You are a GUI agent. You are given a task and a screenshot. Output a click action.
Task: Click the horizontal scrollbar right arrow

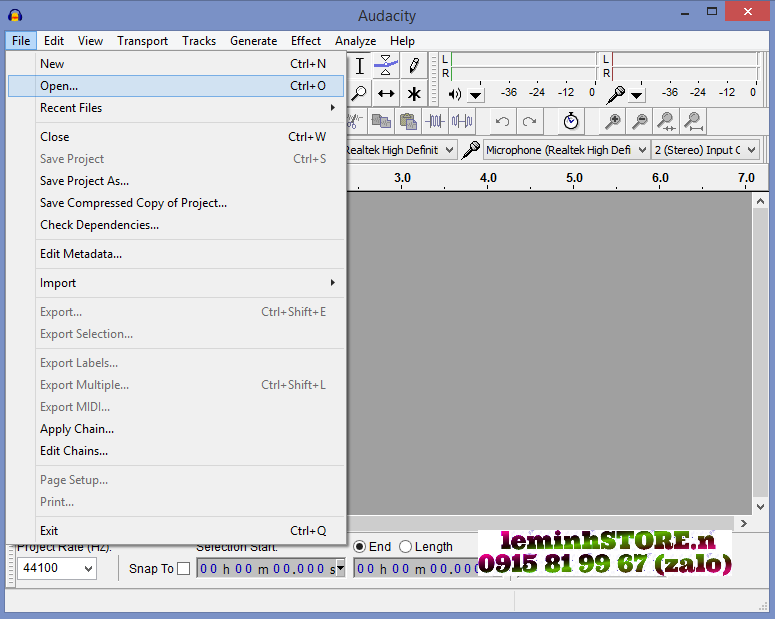744,523
